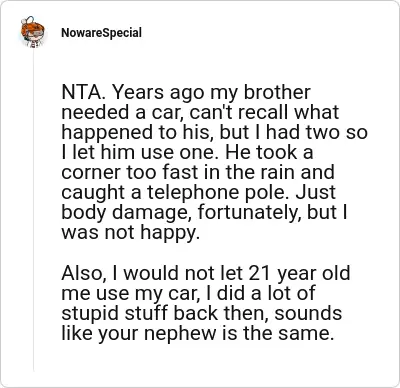The image size is (400, 388).
Task: Click on the first comment paragraph
Action: click(214, 162)
